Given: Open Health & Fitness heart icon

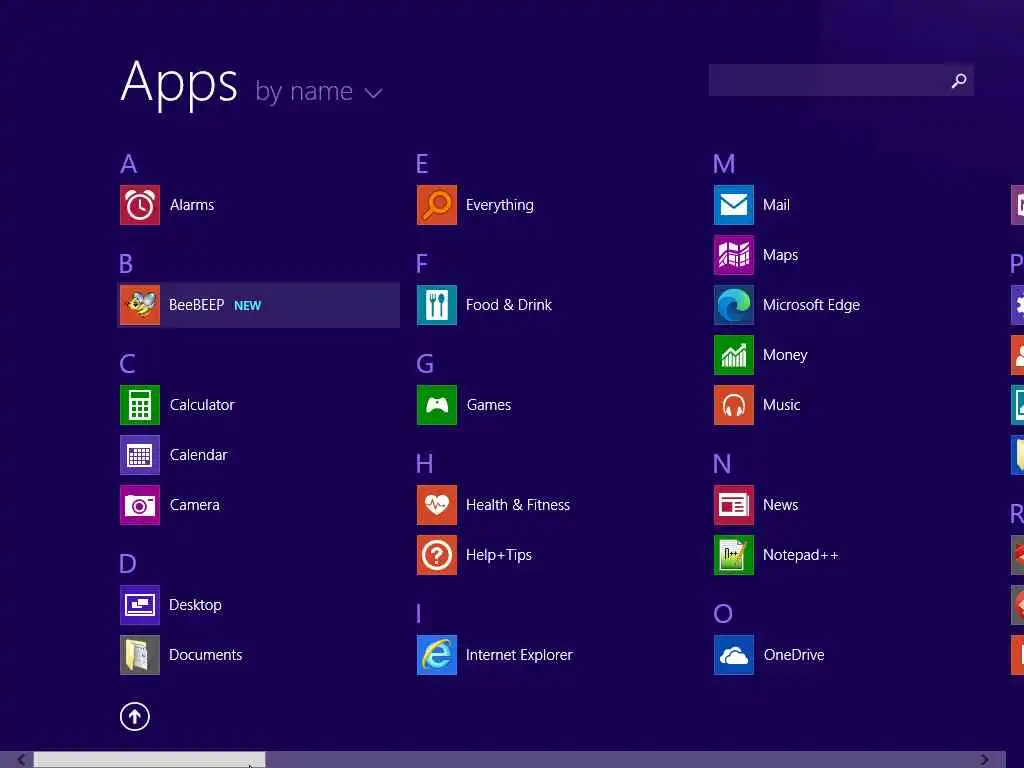Looking at the screenshot, I should click(437, 505).
